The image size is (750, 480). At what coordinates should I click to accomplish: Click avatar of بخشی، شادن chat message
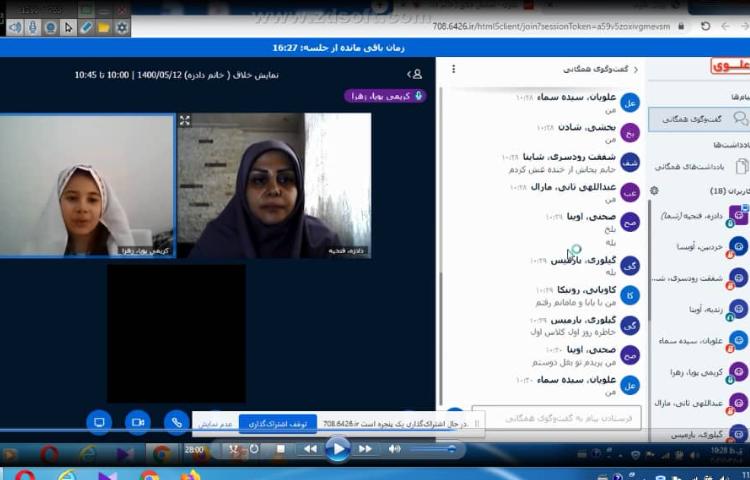630,133
